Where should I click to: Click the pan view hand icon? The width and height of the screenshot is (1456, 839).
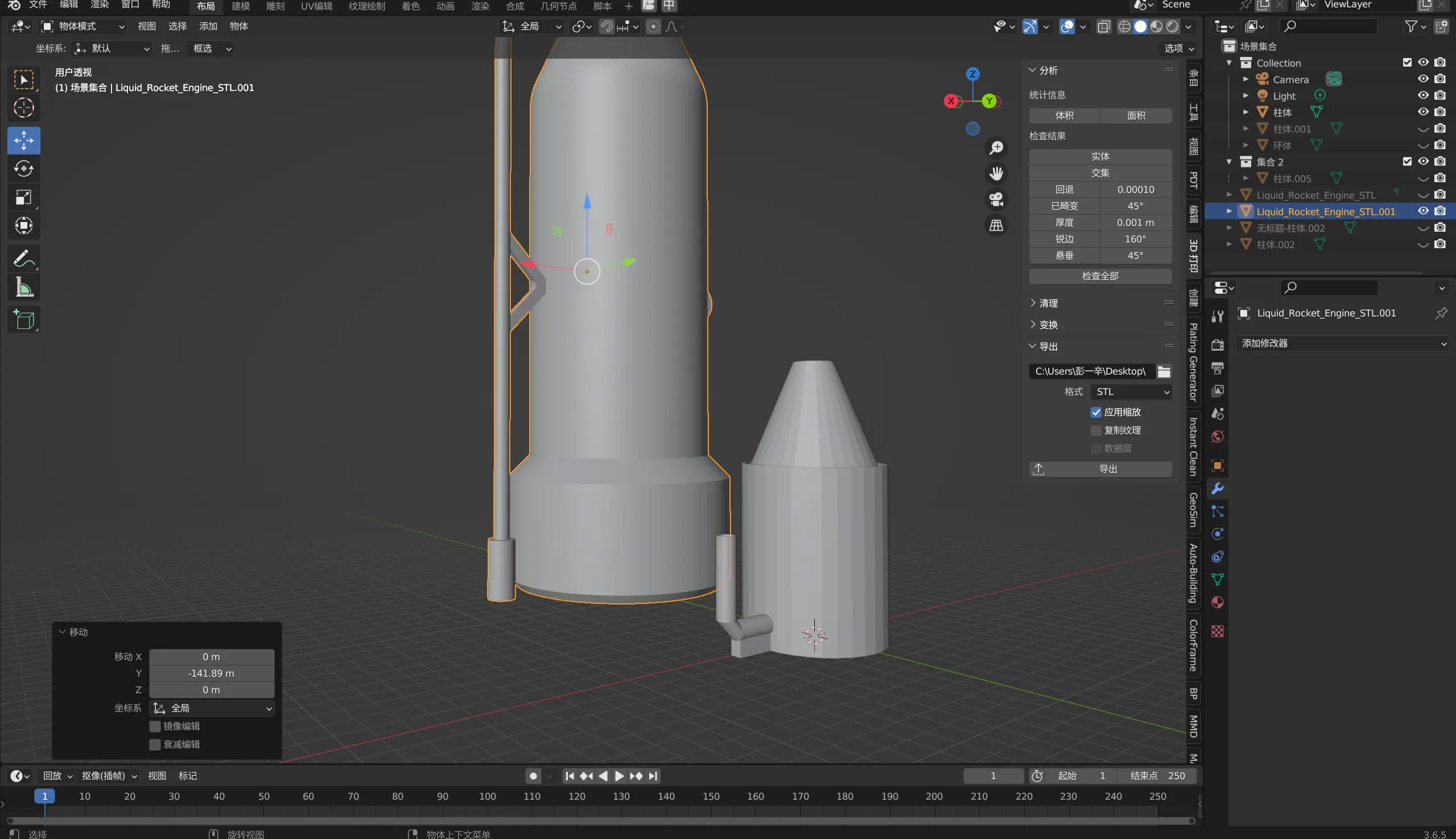point(996,174)
